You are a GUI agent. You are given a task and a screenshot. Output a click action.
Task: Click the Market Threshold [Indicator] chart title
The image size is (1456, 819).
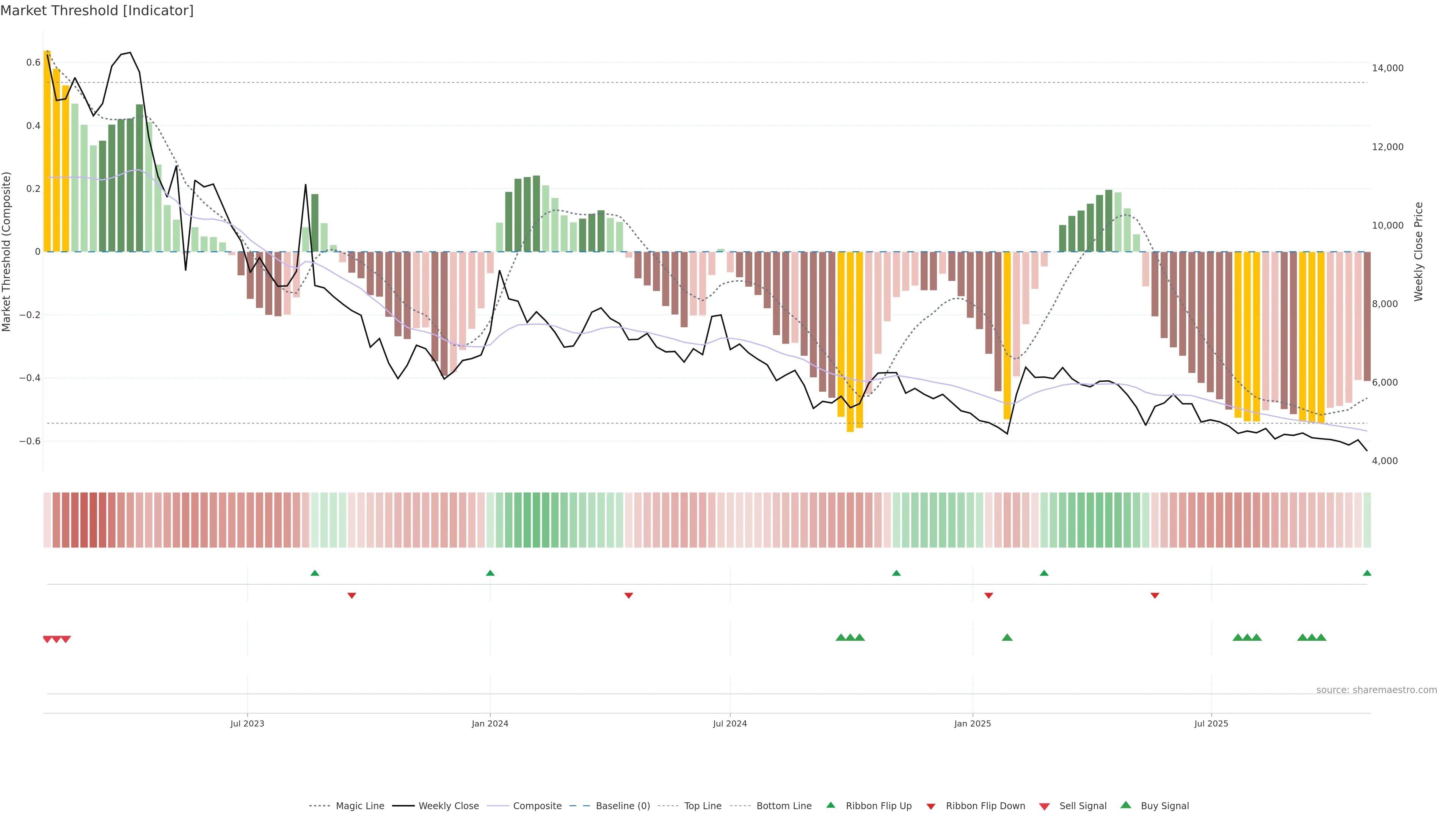[x=97, y=11]
